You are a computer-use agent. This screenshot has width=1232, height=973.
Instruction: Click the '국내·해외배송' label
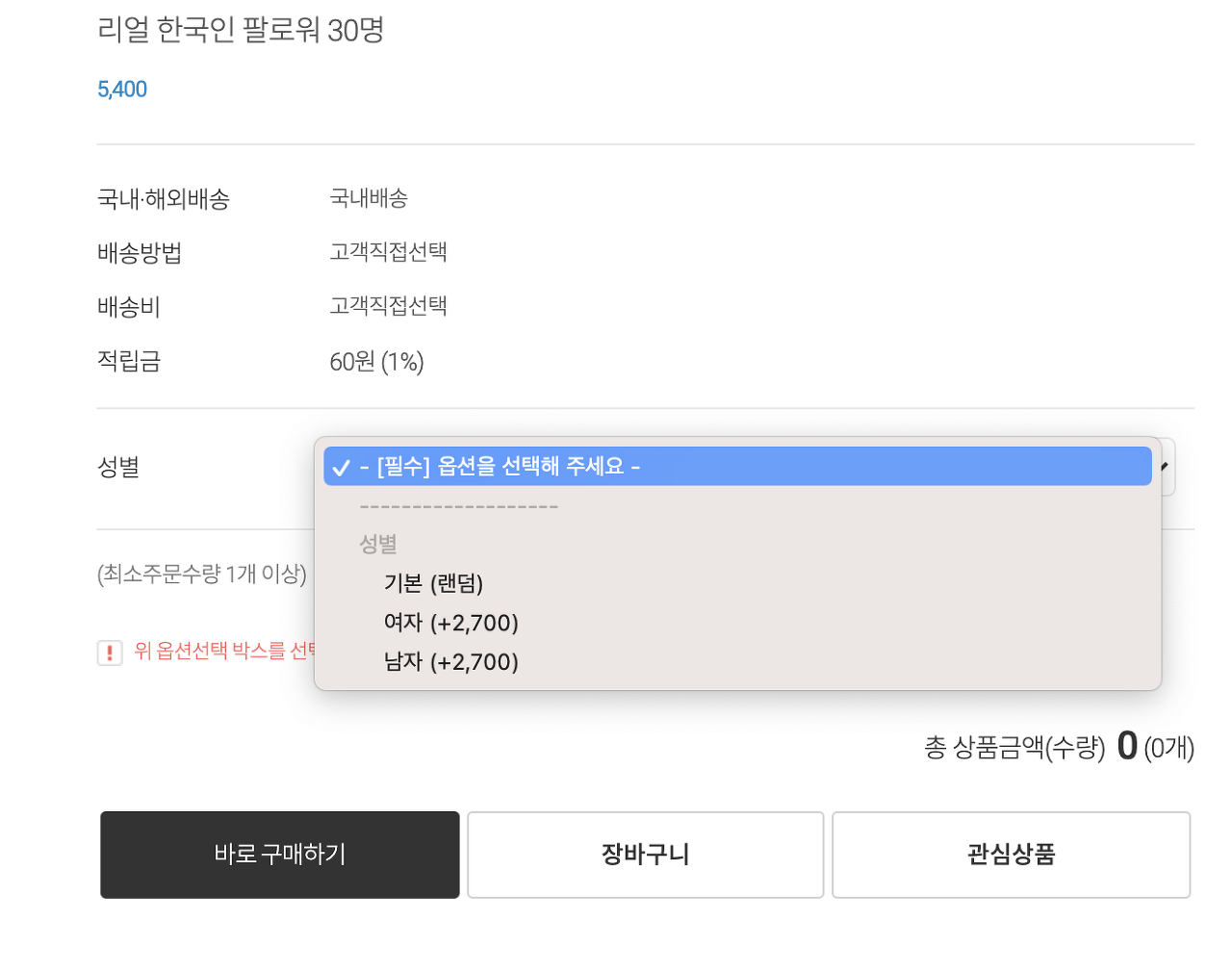point(164,199)
